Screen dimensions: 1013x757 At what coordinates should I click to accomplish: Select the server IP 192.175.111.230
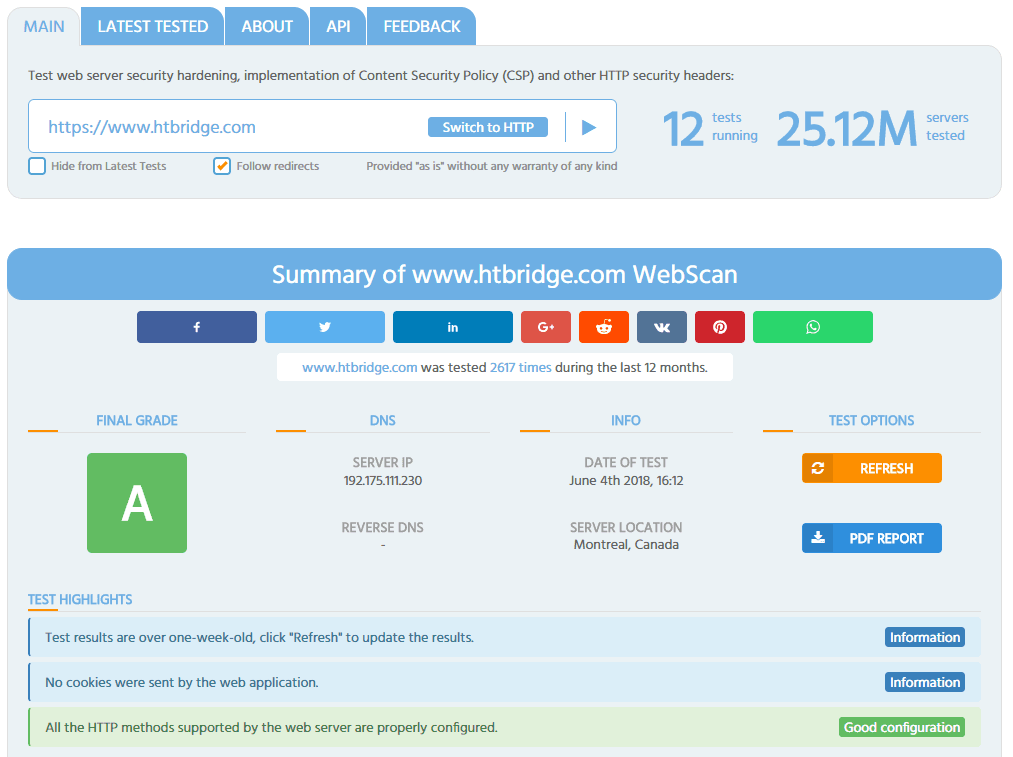point(383,481)
